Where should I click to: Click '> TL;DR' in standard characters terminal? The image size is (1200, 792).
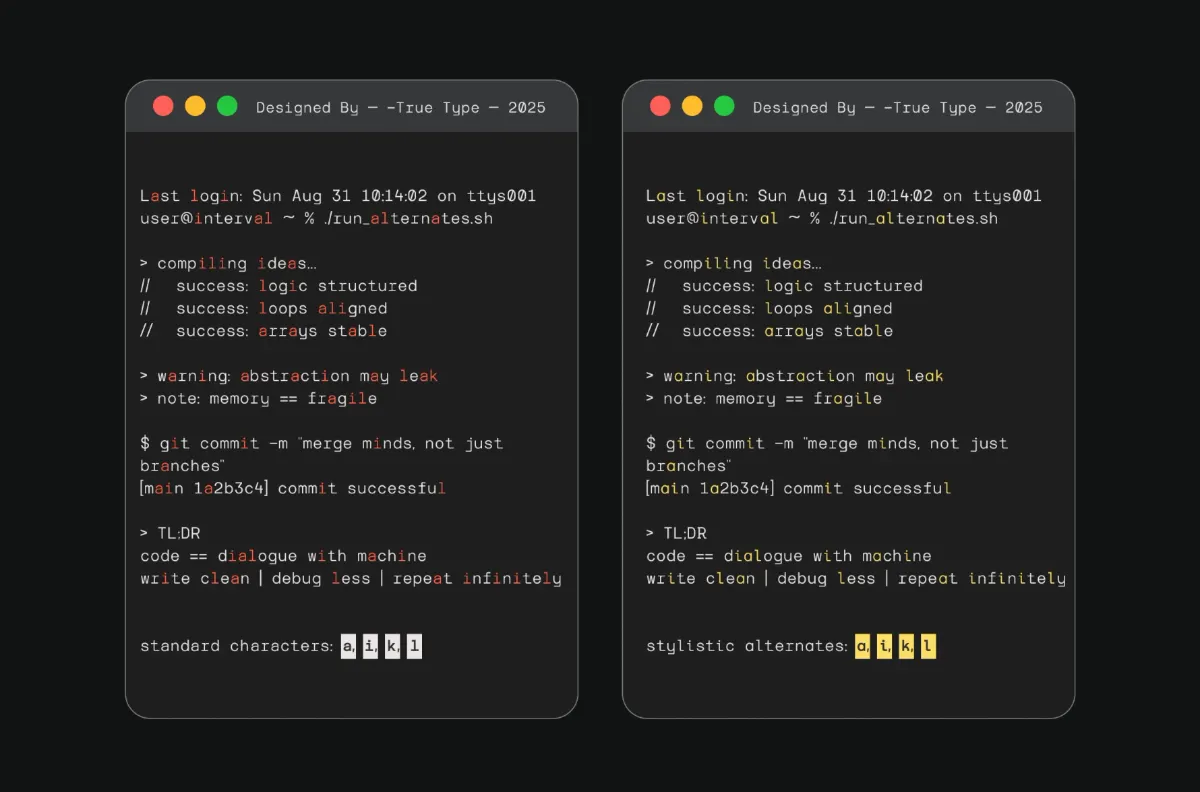[170, 534]
